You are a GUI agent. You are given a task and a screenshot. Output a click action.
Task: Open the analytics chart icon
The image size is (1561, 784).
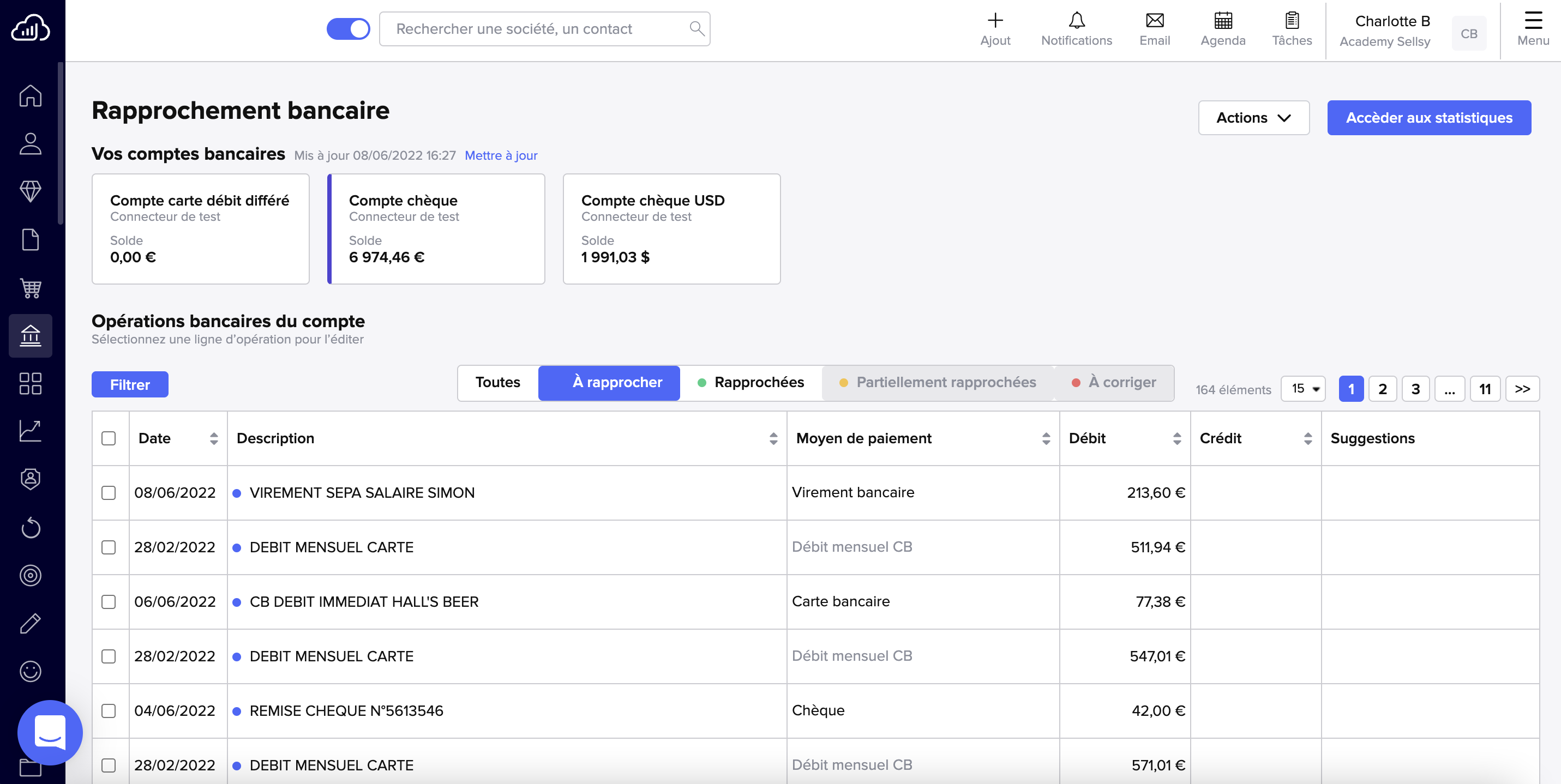tap(29, 431)
